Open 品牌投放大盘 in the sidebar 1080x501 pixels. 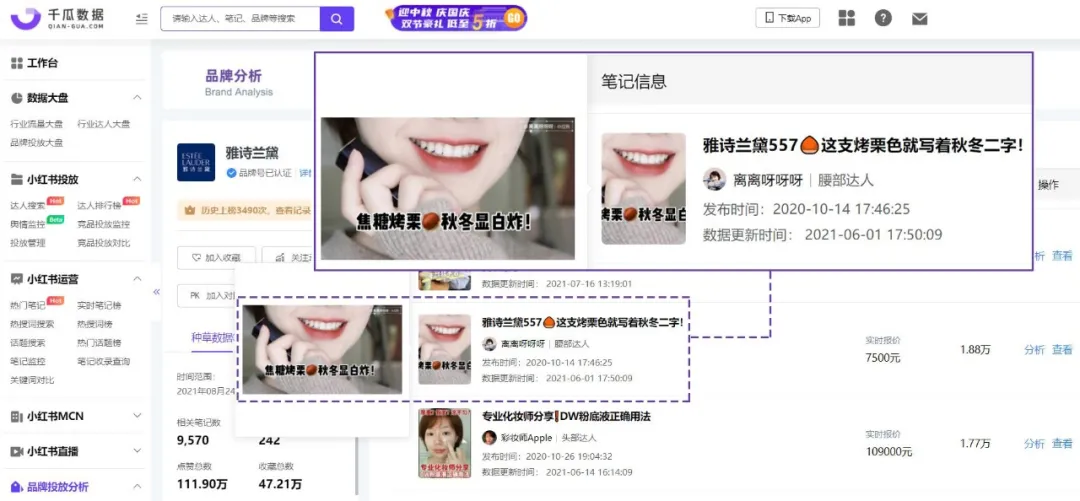[x=37, y=143]
